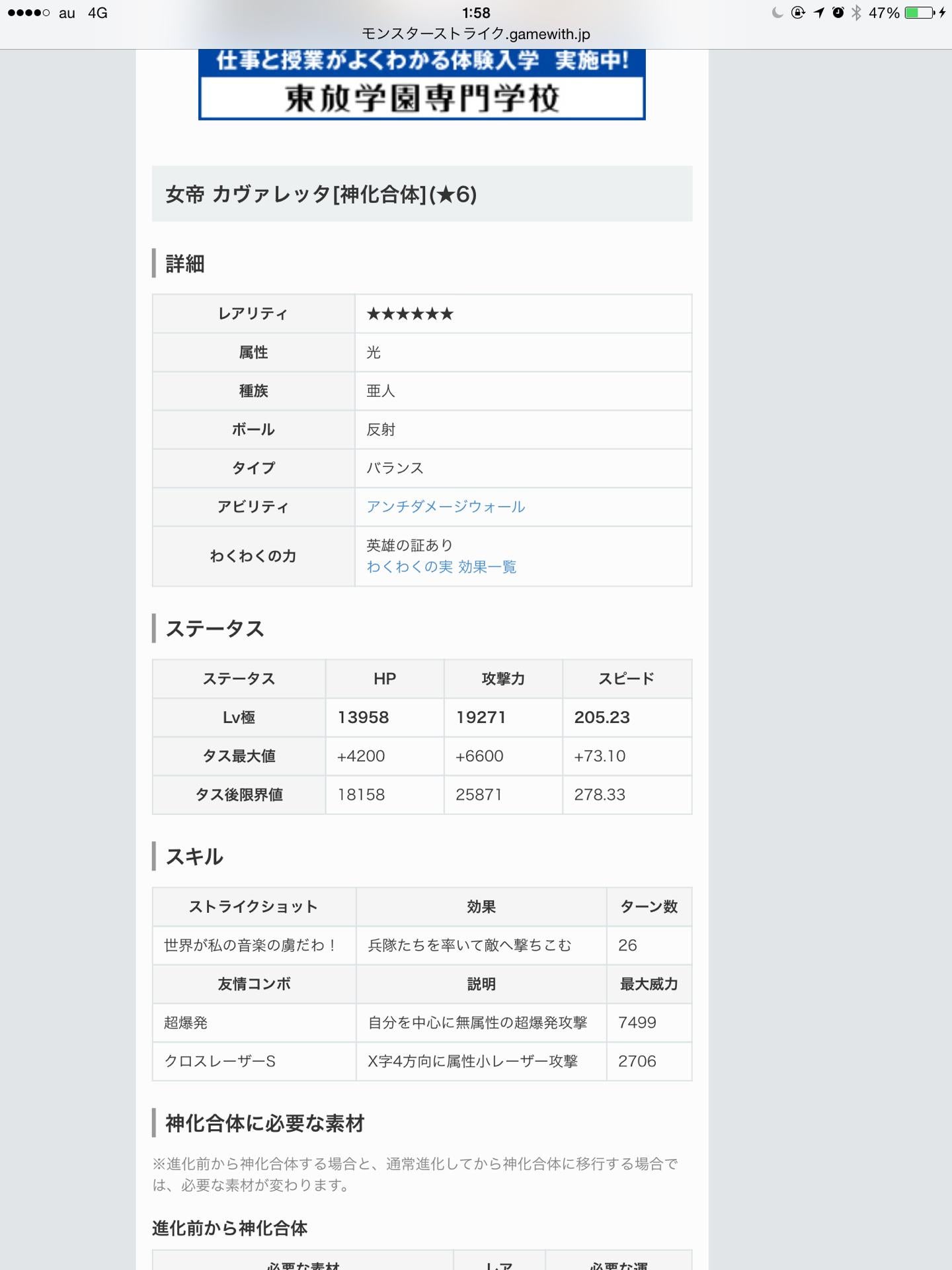Select the Lv極 HP value 13958
Viewport: 952px width, 1270px height.
(x=363, y=717)
